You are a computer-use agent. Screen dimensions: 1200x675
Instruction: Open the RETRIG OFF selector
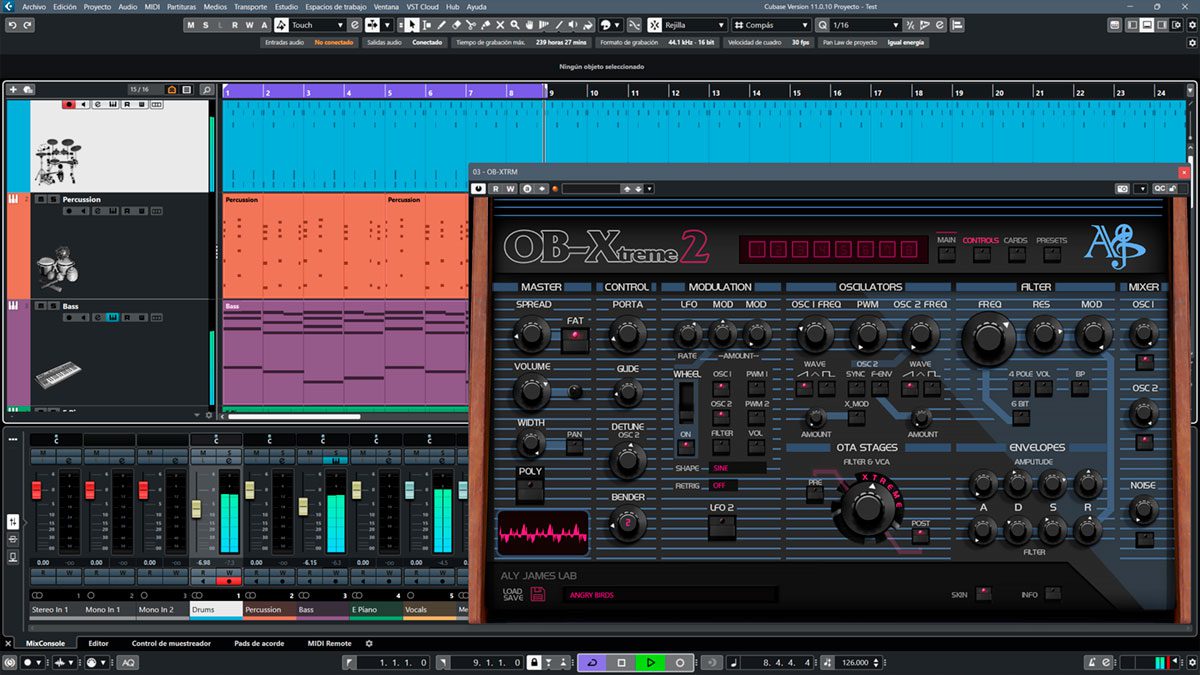[724, 485]
